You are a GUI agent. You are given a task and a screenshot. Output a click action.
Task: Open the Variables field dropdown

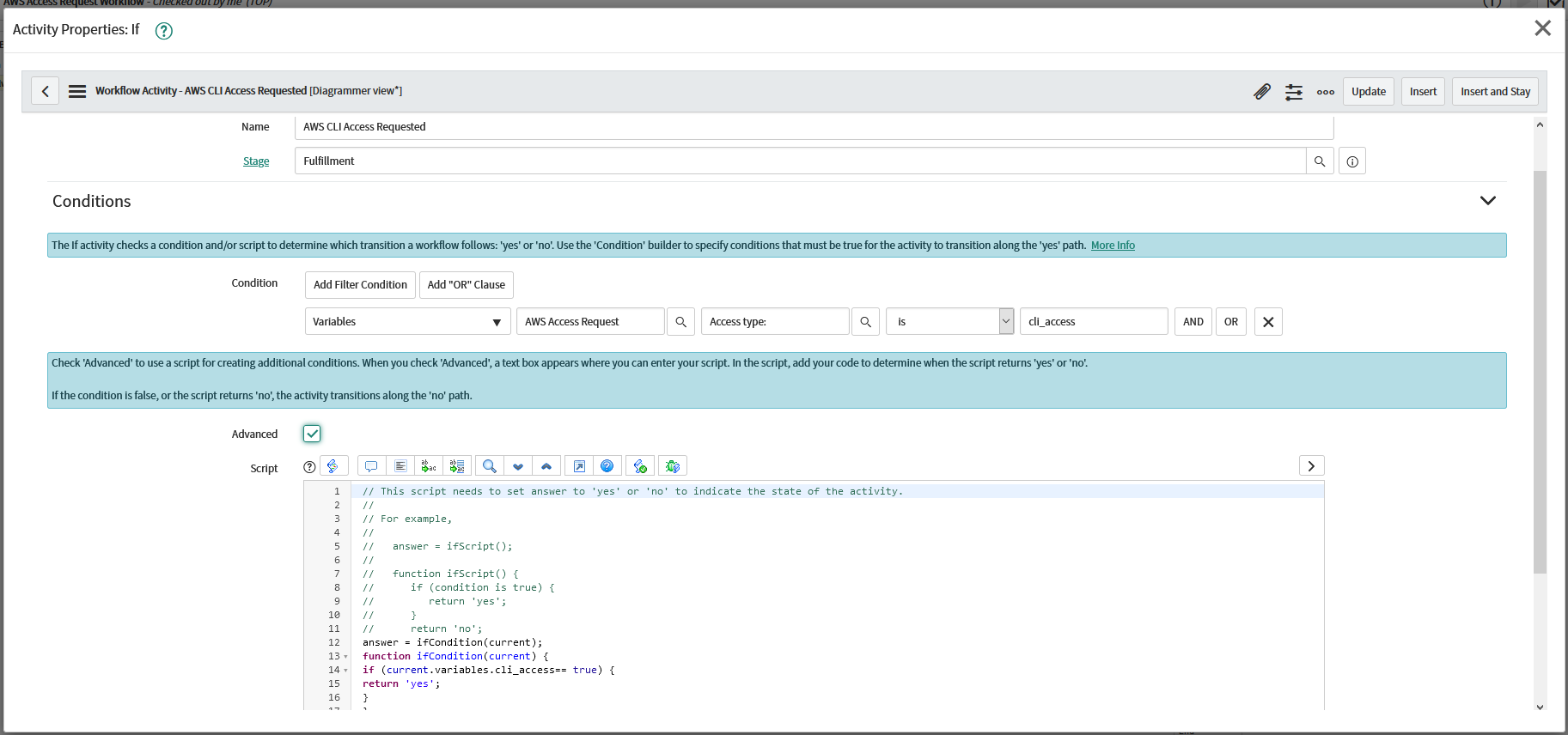[408, 322]
